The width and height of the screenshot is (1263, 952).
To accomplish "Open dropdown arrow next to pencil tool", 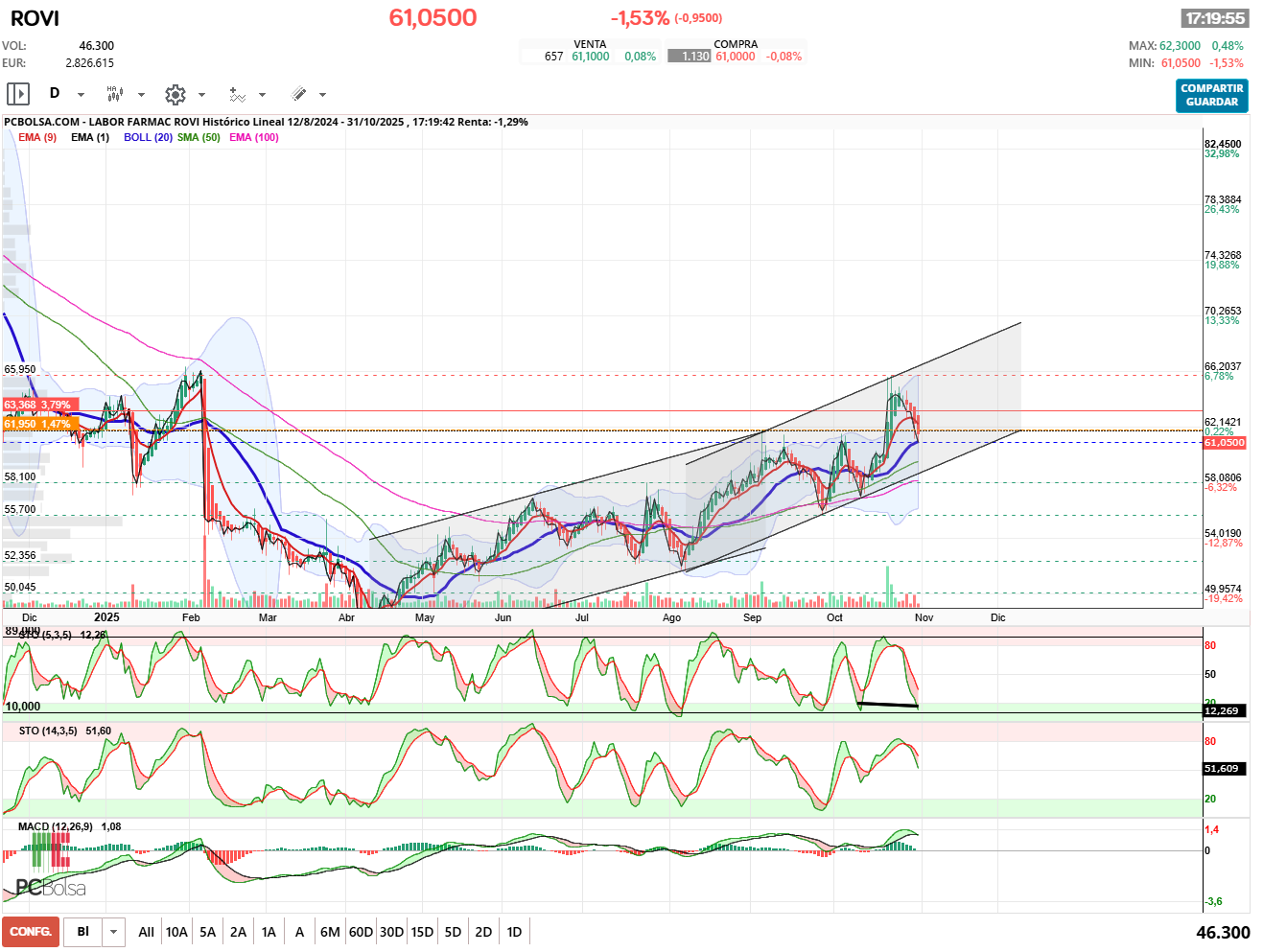I will coord(322,95).
